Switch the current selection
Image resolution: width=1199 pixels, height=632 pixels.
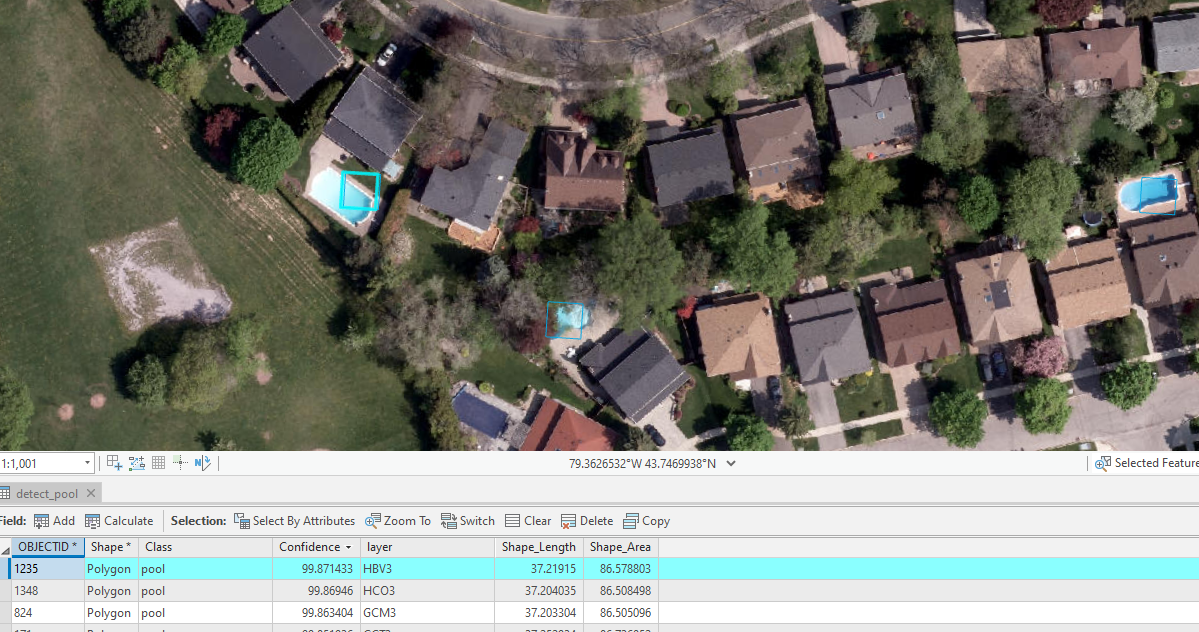click(x=467, y=520)
